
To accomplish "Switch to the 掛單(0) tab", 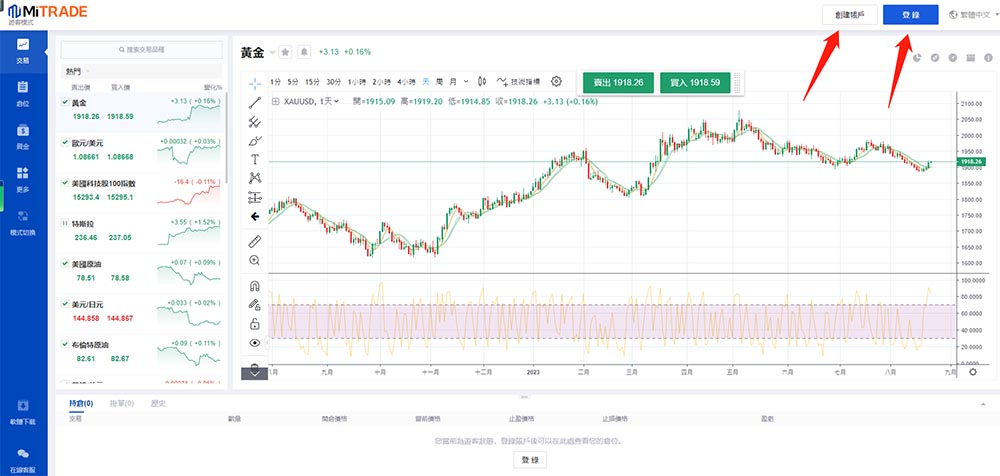I will tap(122, 404).
